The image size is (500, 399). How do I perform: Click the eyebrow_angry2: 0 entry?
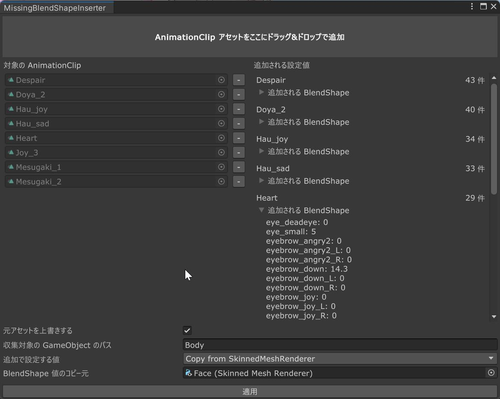[x=304, y=241]
